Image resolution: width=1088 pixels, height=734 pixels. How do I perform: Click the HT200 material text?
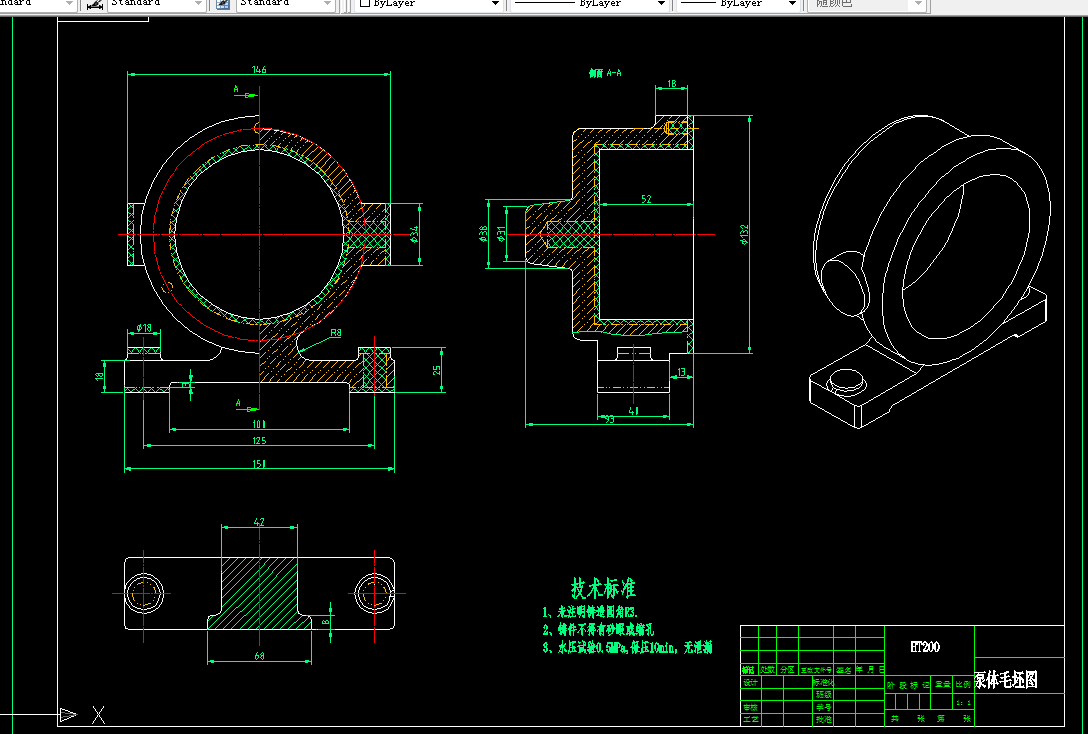(925, 647)
